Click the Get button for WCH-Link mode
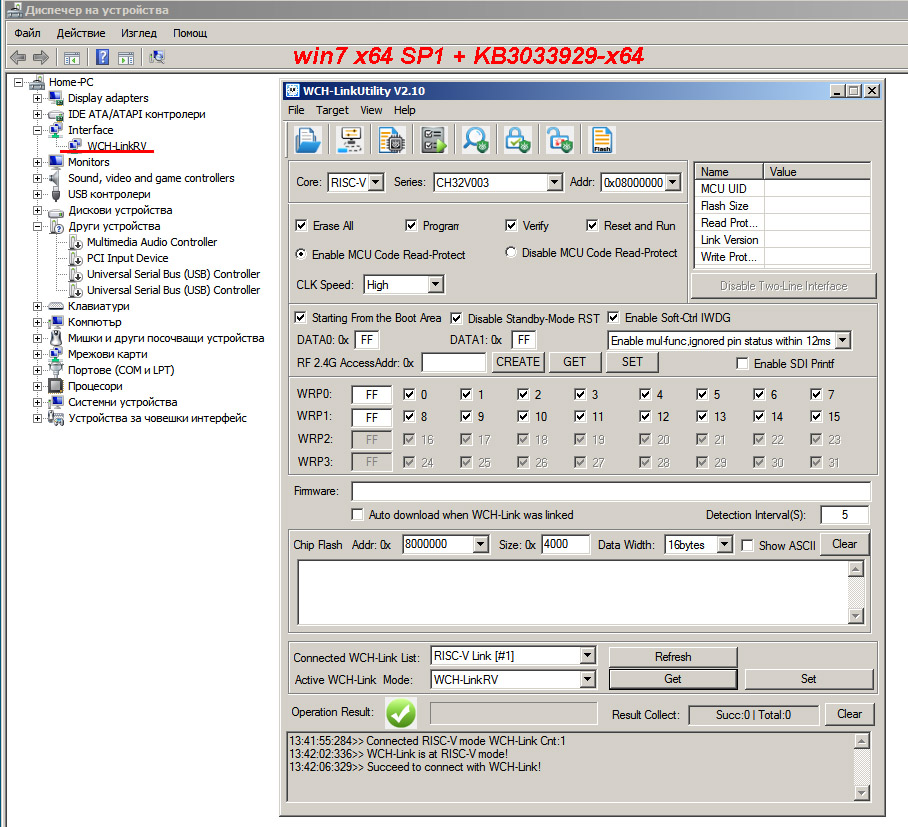The height and width of the screenshot is (827, 908). (673, 679)
